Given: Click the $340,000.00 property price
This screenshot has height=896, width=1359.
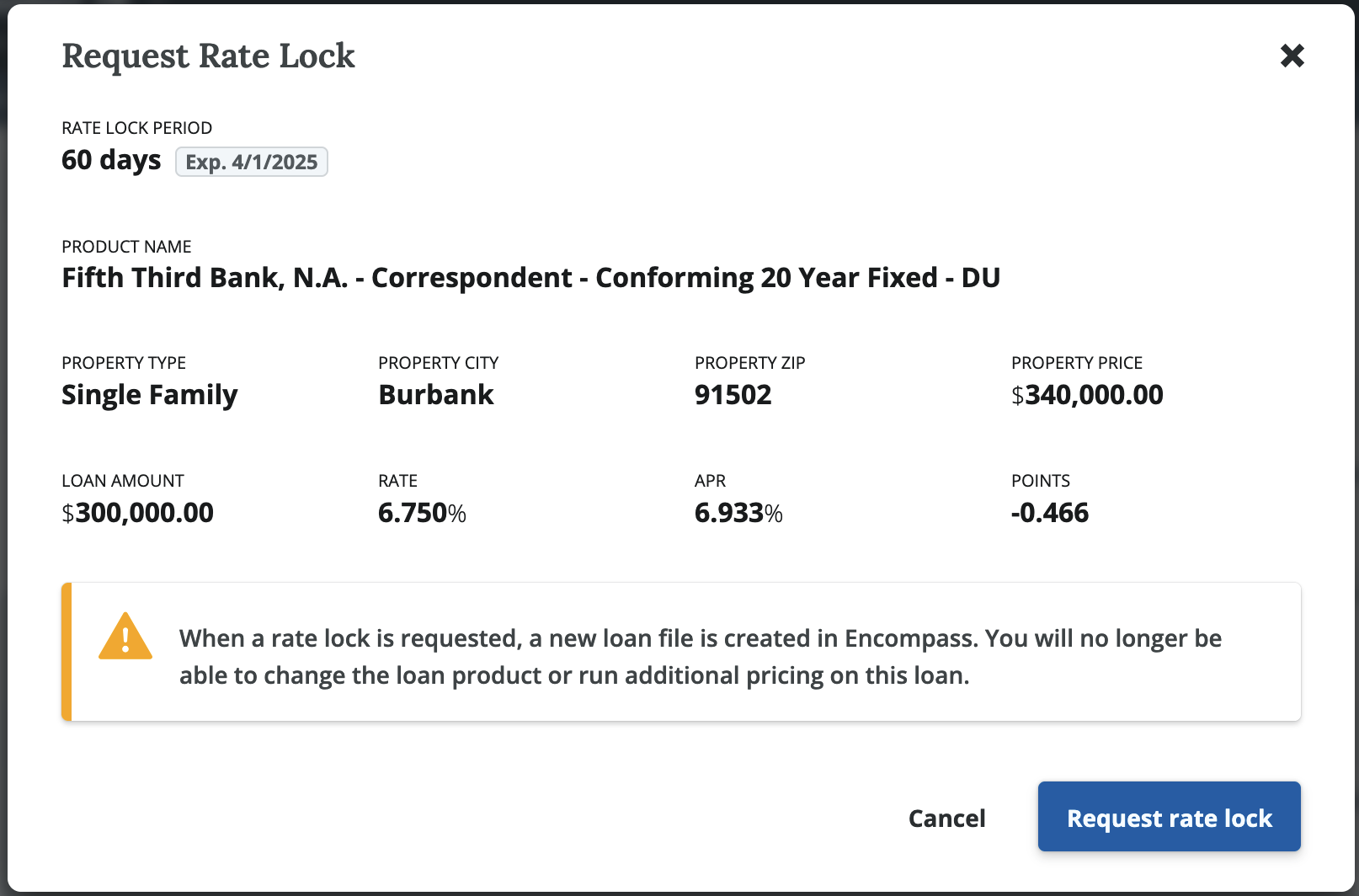Looking at the screenshot, I should (1087, 395).
